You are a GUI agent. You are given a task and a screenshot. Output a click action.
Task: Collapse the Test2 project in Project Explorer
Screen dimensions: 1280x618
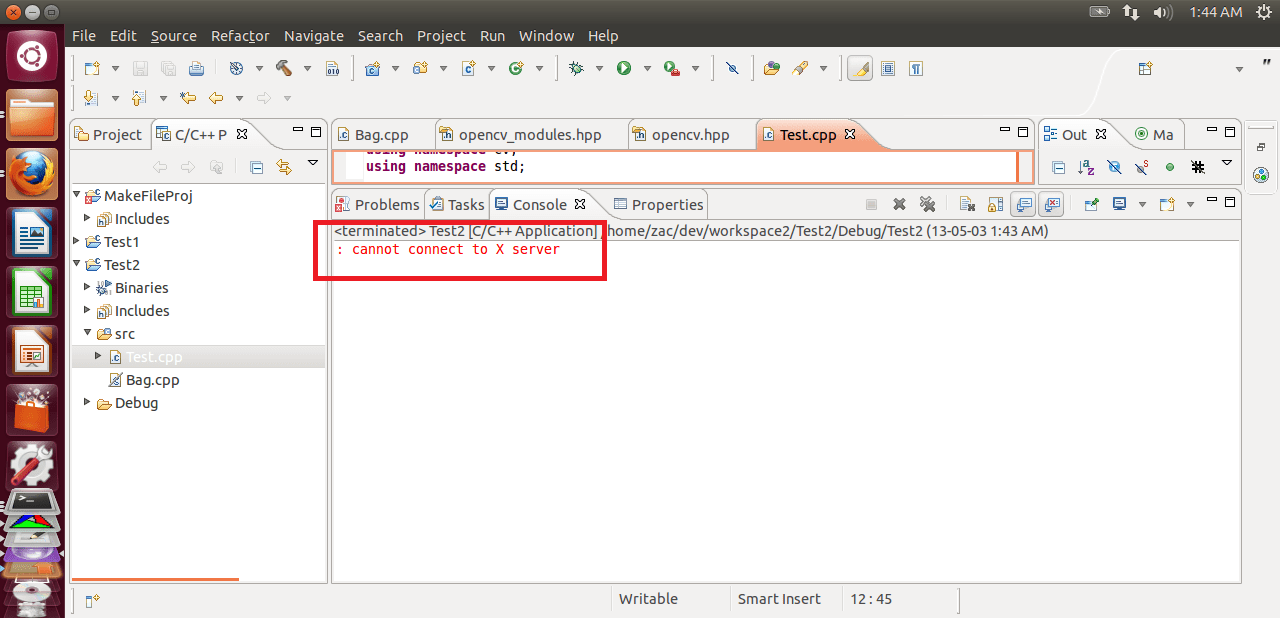point(78,264)
